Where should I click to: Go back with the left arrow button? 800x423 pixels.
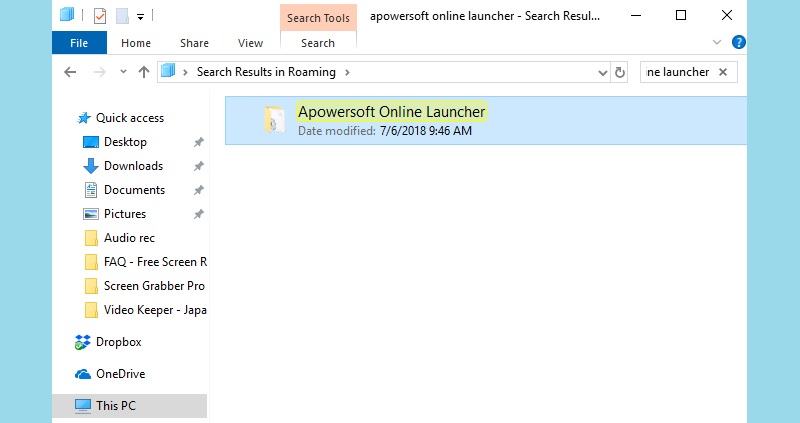click(70, 72)
